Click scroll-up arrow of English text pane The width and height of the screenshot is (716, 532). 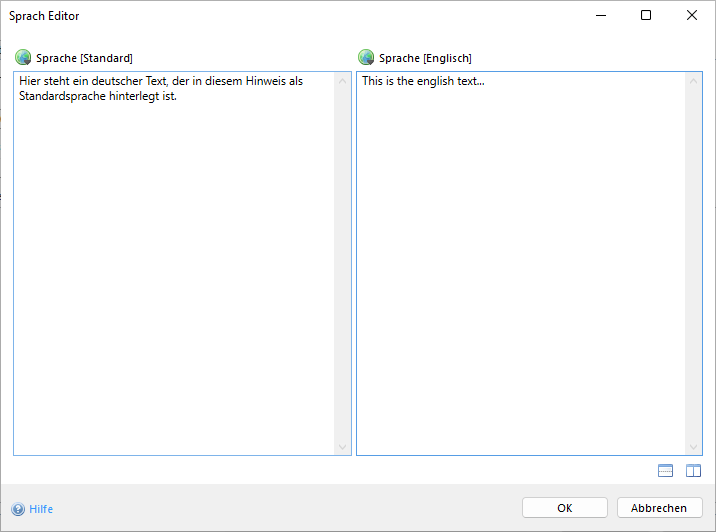pos(694,81)
